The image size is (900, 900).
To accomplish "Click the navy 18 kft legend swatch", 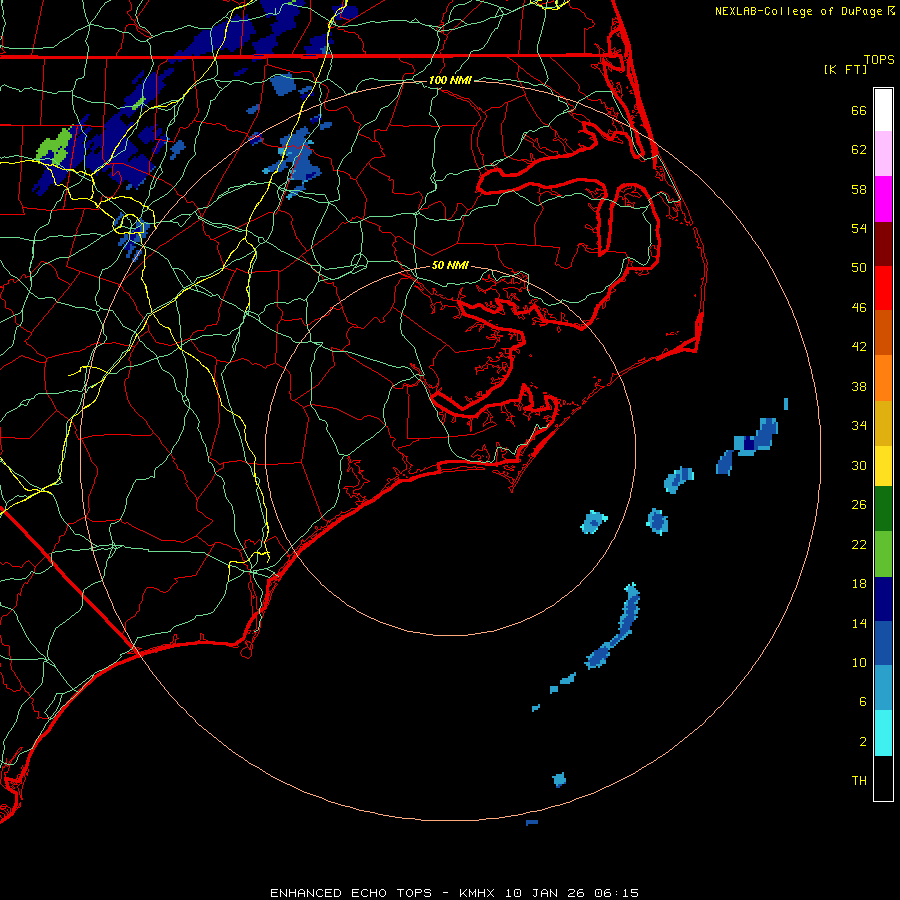I will pos(883,599).
